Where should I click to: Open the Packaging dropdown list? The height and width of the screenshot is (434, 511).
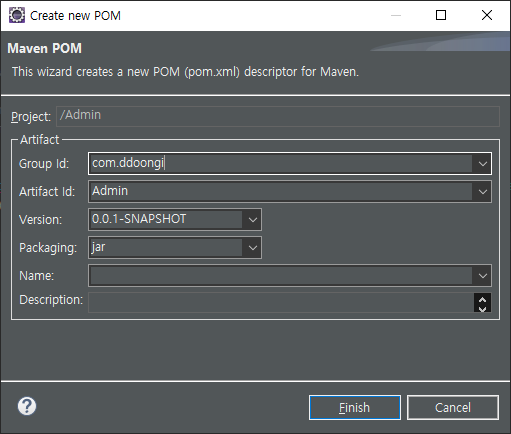point(252,248)
